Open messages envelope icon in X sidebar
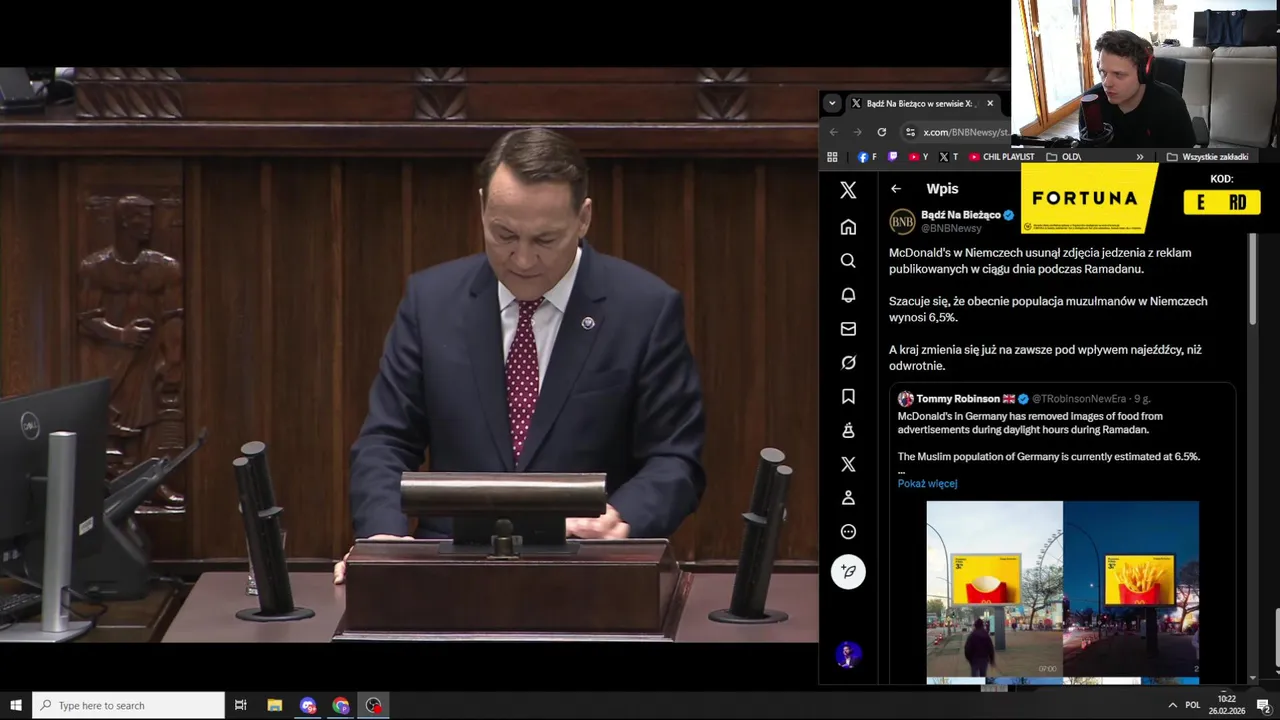The width and height of the screenshot is (1280, 720). tap(848, 329)
